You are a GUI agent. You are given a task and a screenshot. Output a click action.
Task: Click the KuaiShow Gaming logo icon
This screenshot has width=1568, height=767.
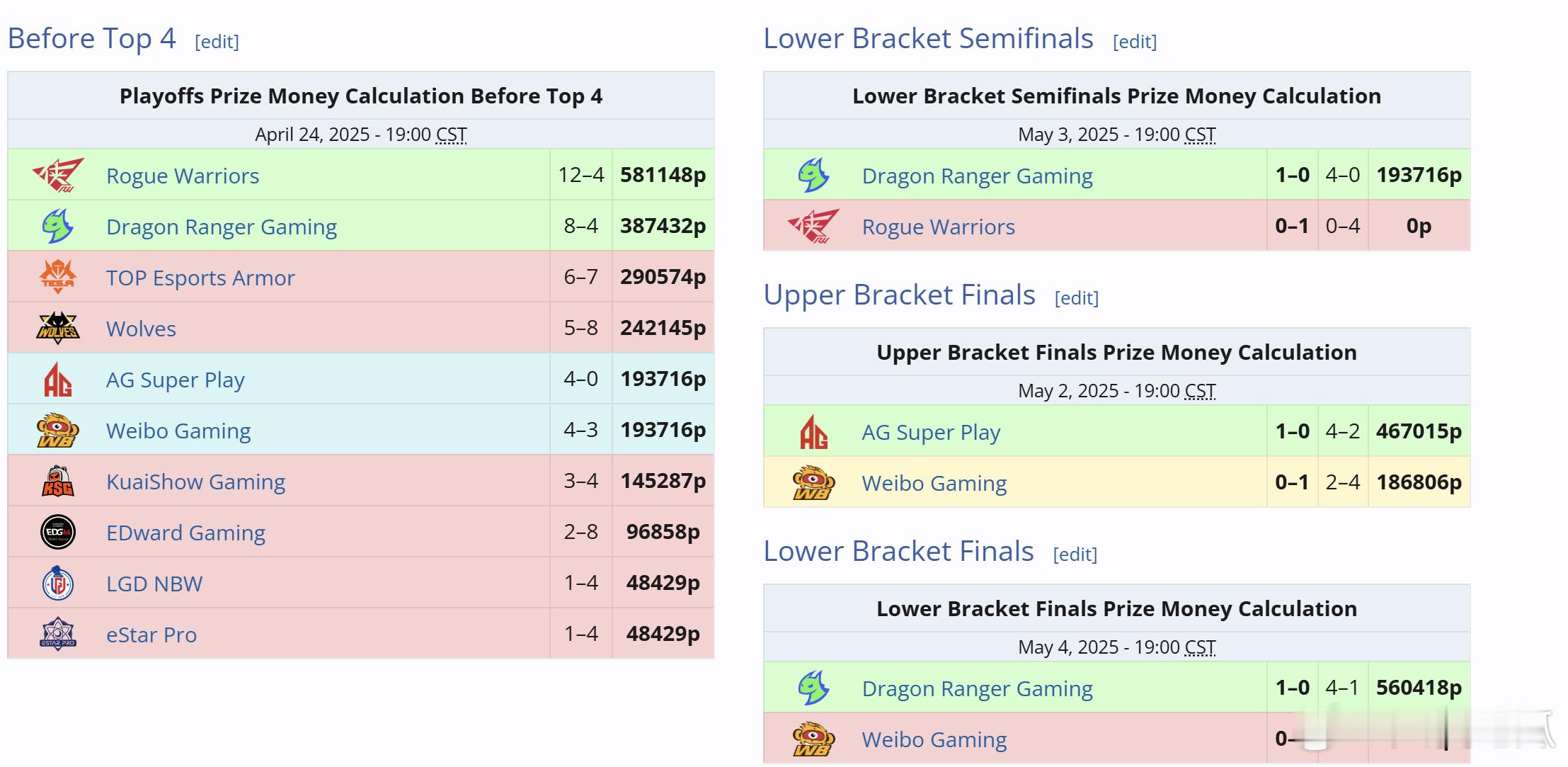(x=58, y=481)
